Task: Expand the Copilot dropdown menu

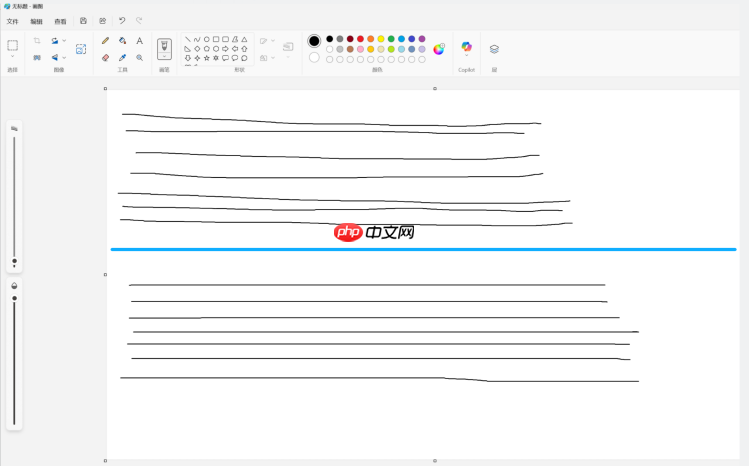Action: pos(466,57)
